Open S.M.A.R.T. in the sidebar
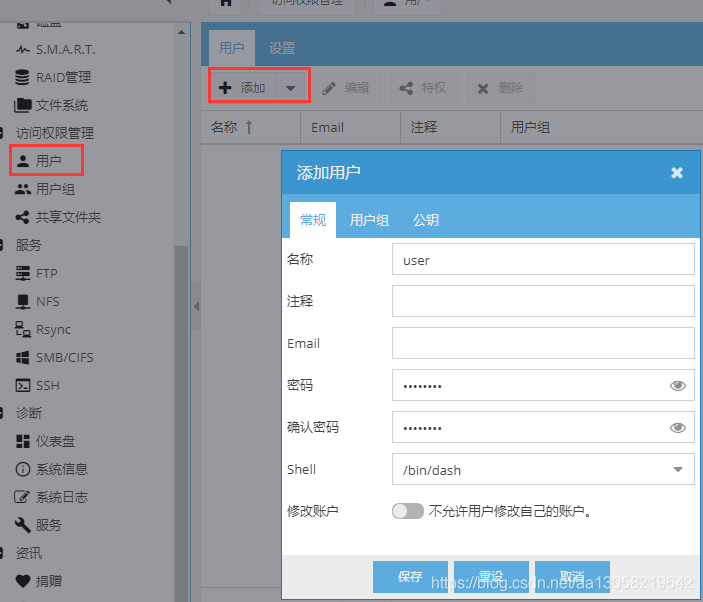Screen dimensions: 703x602 tap(65, 49)
